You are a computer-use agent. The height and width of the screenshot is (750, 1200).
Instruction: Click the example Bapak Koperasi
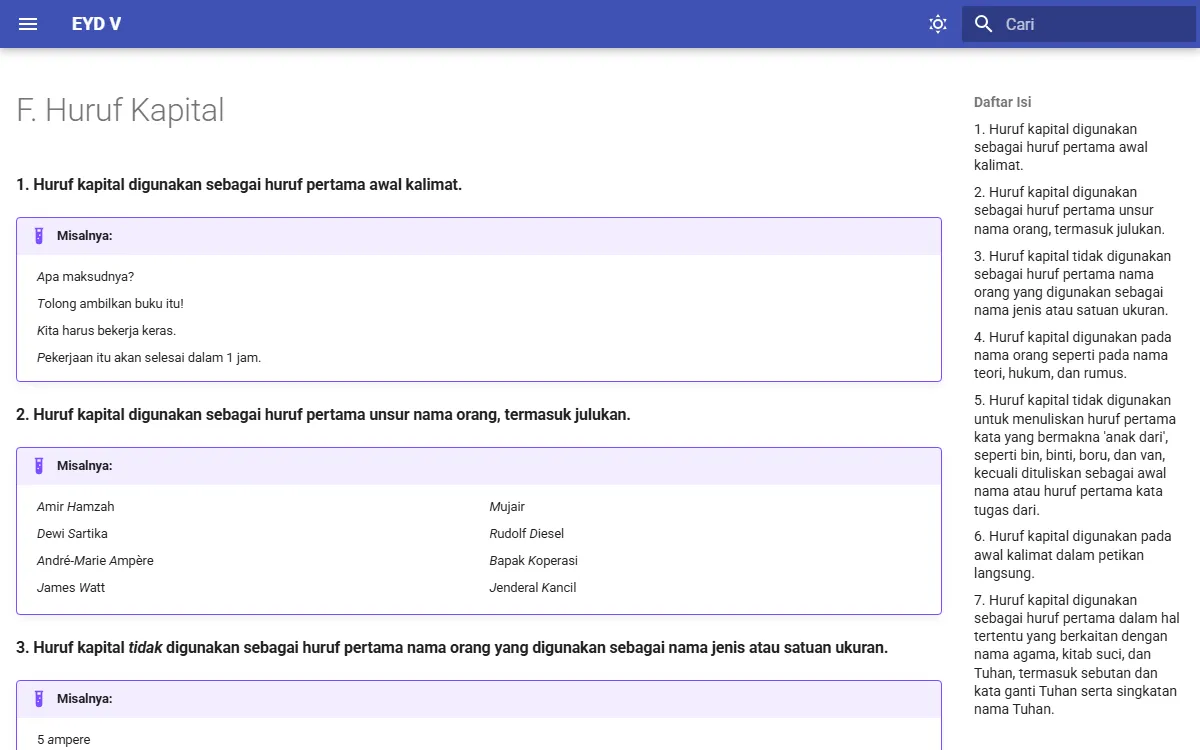click(534, 561)
